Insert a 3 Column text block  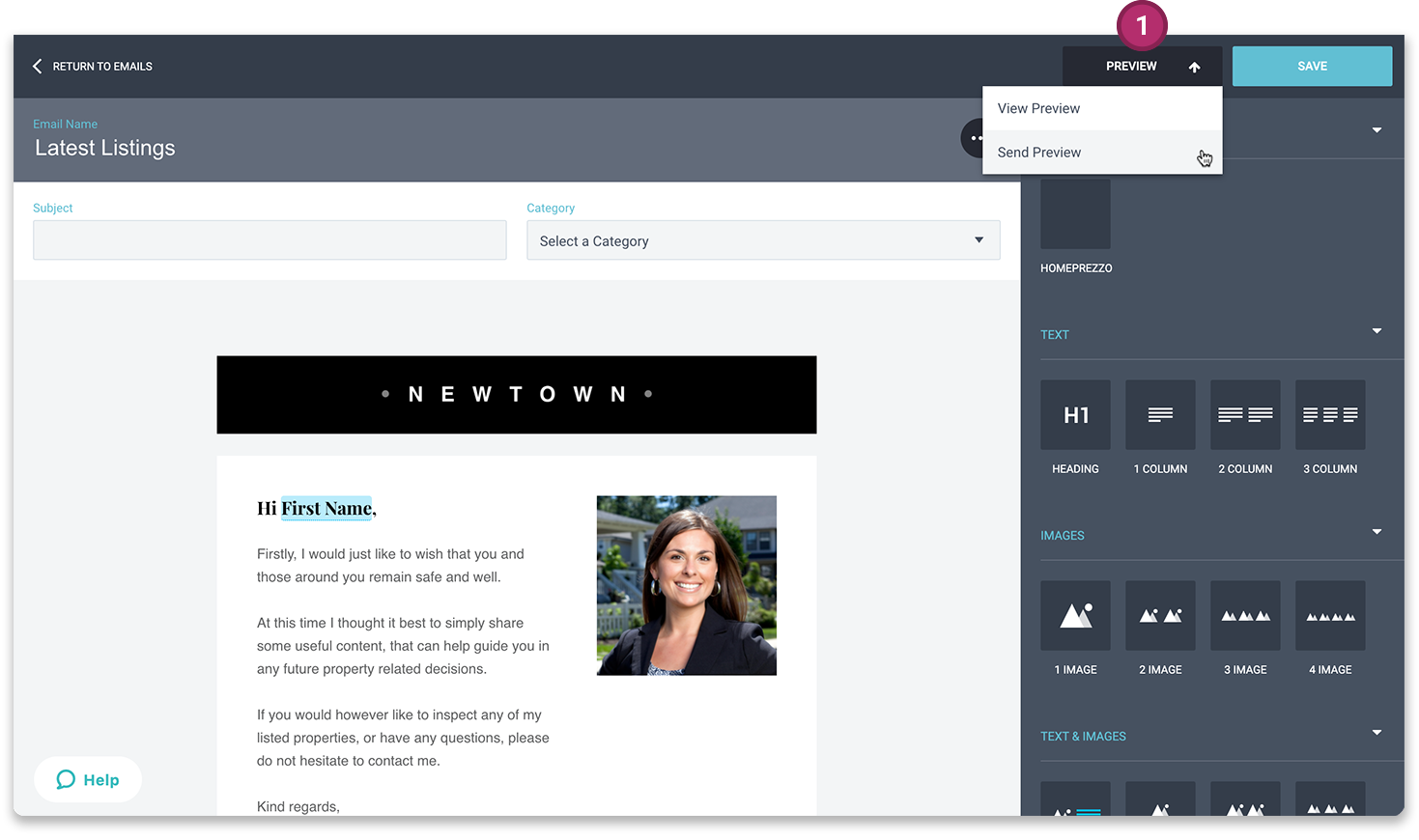coord(1330,414)
